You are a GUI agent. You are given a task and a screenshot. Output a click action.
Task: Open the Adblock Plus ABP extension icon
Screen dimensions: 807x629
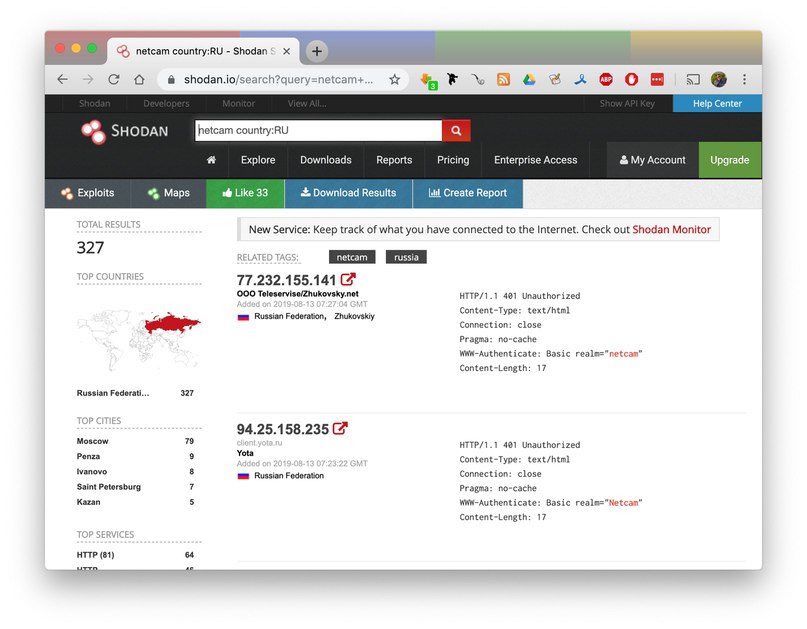click(x=606, y=79)
